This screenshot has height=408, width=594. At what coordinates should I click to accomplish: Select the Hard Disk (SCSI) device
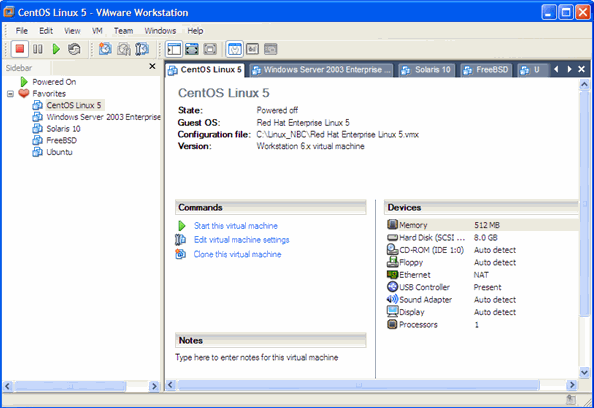[482, 238]
